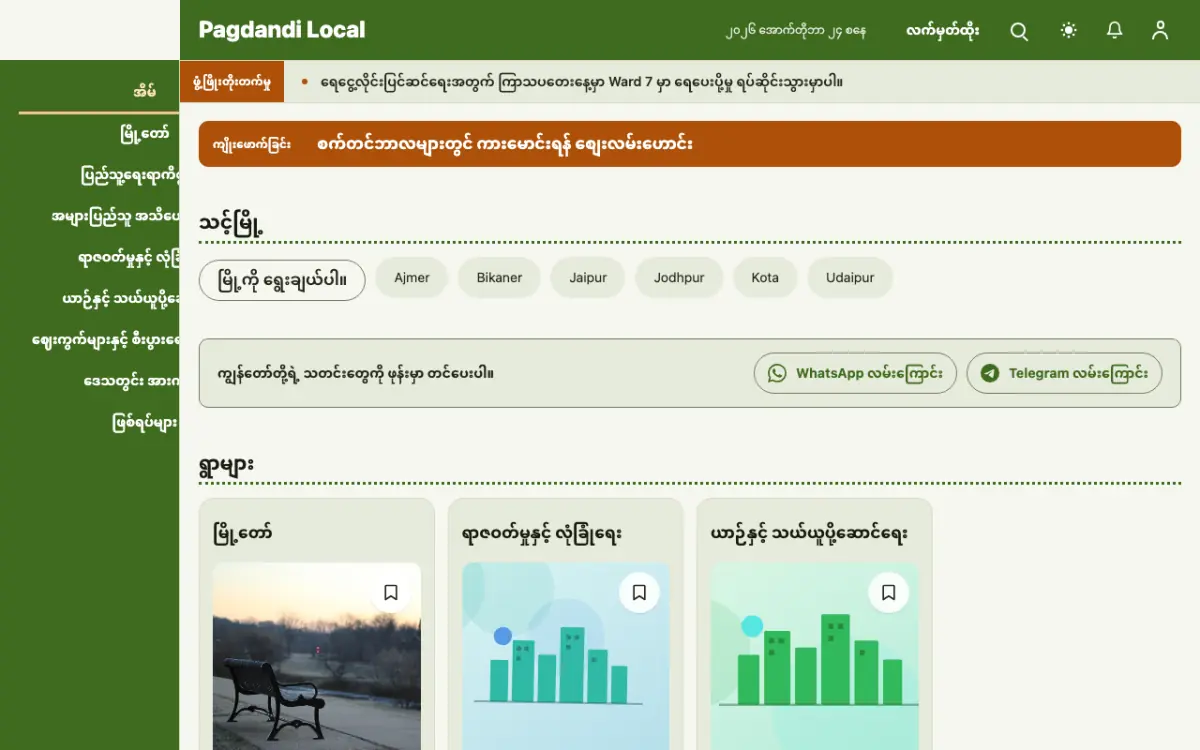Image resolution: width=1200 pixels, height=750 pixels.
Task: Click the နောက်ဆုံးရ သတင်း ticker label
Action: [x=232, y=82]
